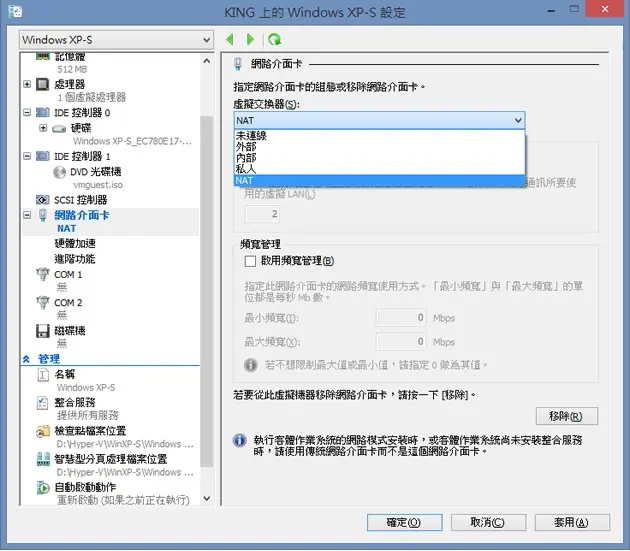630x551 pixels.
Task: Click the 移除(R) button
Action: click(x=567, y=416)
